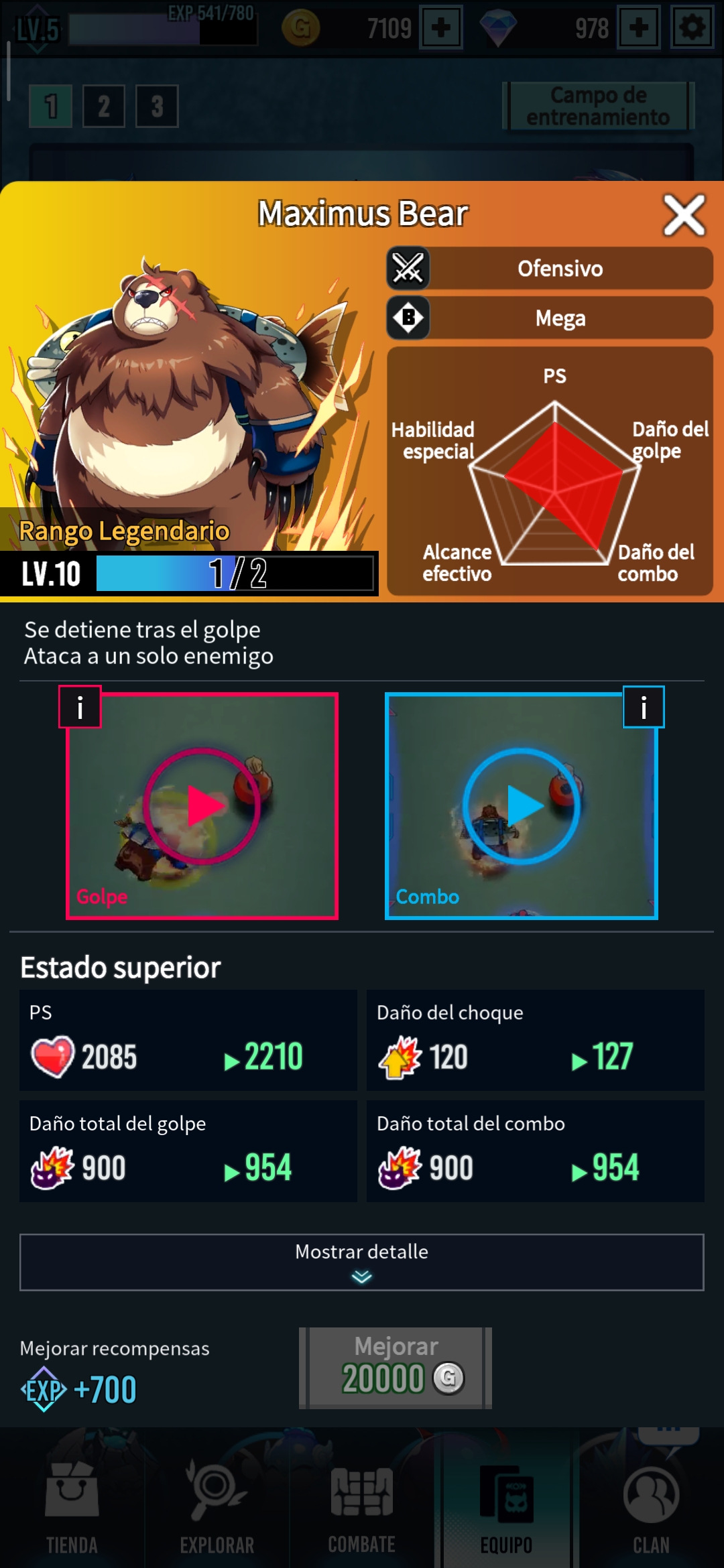Go to Combate tab
This screenshot has width=724, height=1568.
click(362, 1504)
